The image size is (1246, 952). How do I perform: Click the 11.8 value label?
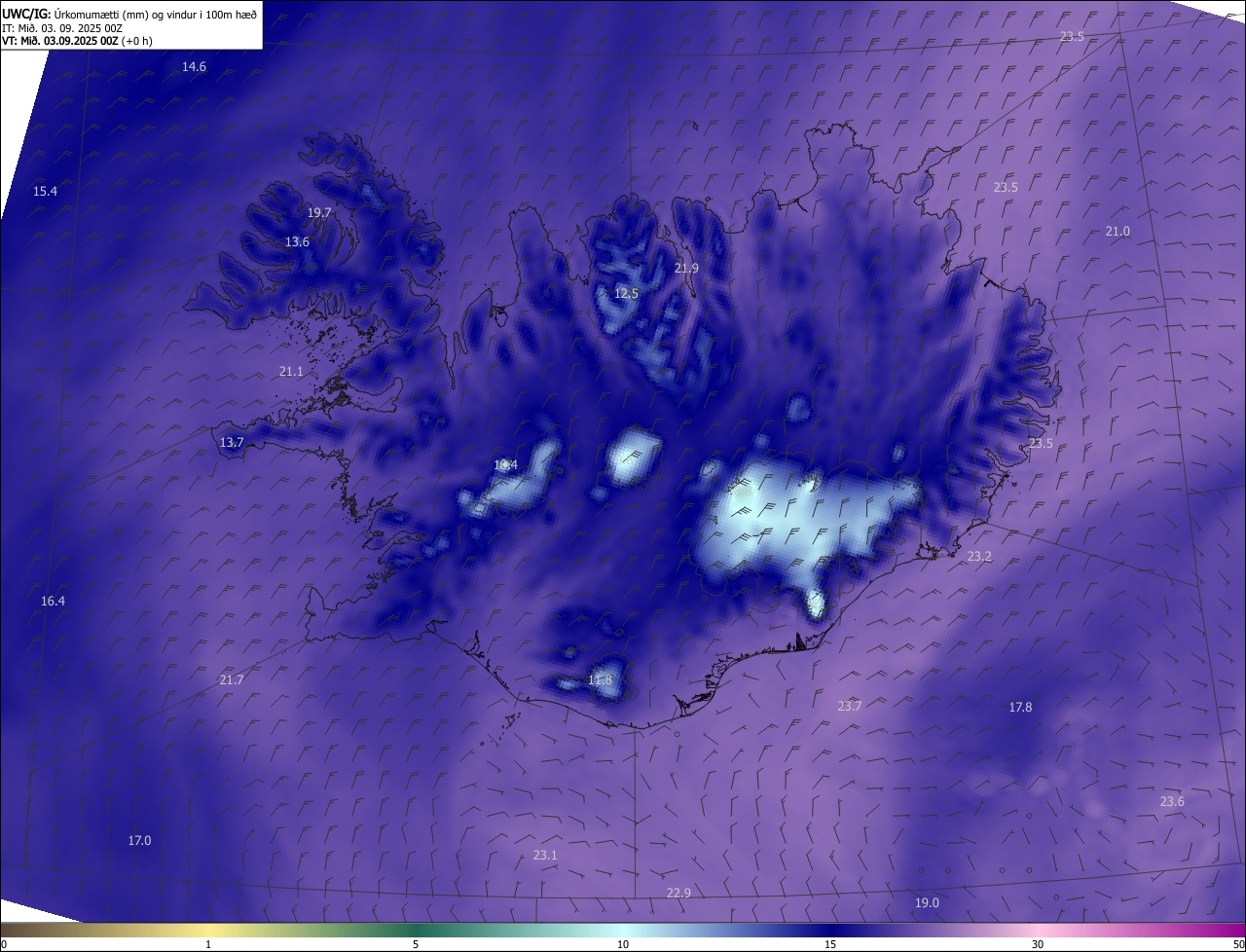pos(601,680)
